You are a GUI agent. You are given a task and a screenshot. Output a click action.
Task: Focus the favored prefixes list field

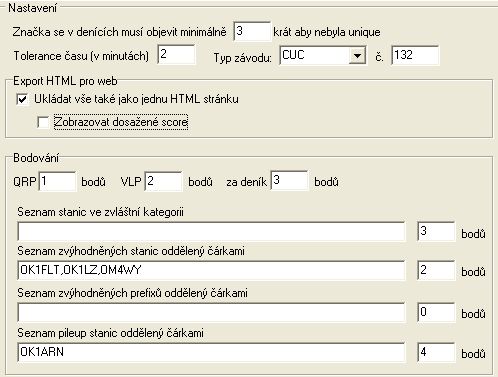pyautogui.click(x=211, y=312)
